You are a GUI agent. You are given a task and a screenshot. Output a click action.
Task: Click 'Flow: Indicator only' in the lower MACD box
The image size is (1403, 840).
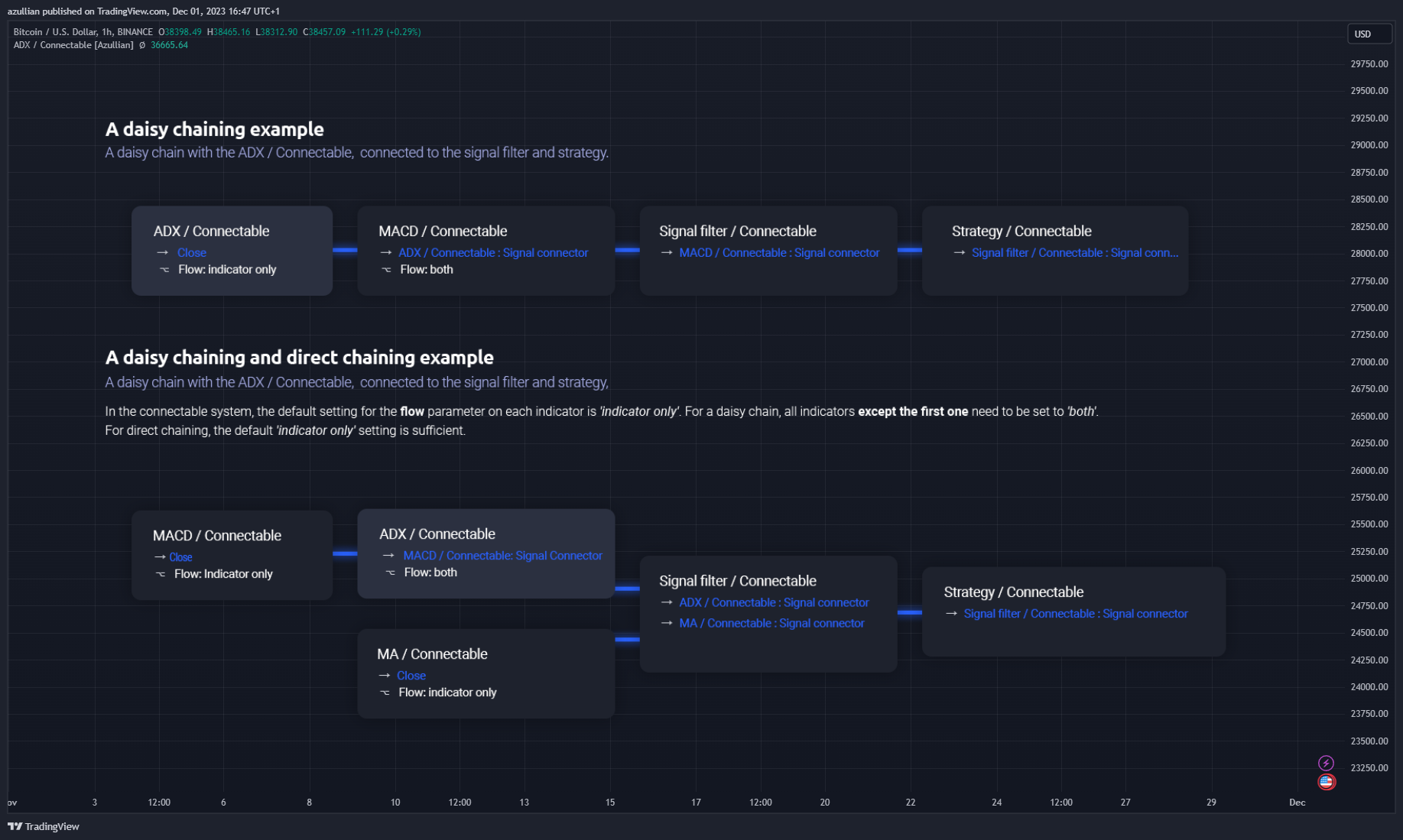tap(223, 573)
